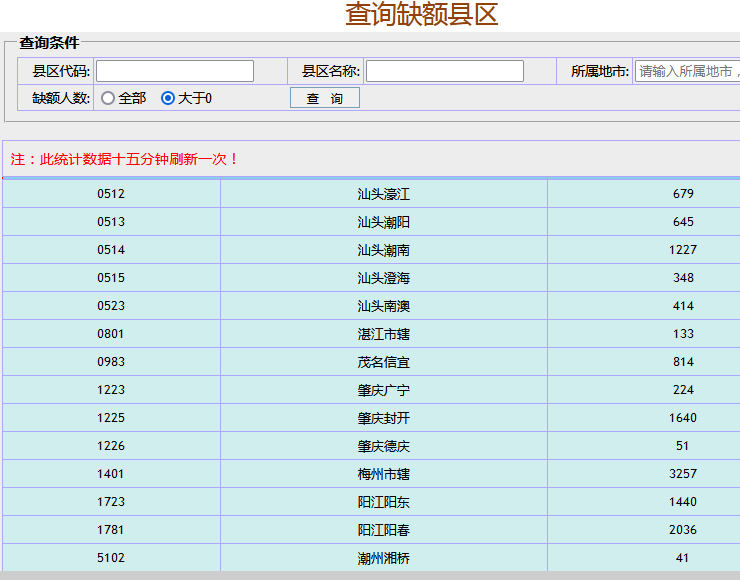Click district name 汕头濠江
This screenshot has height=580, width=740.
tap(384, 194)
